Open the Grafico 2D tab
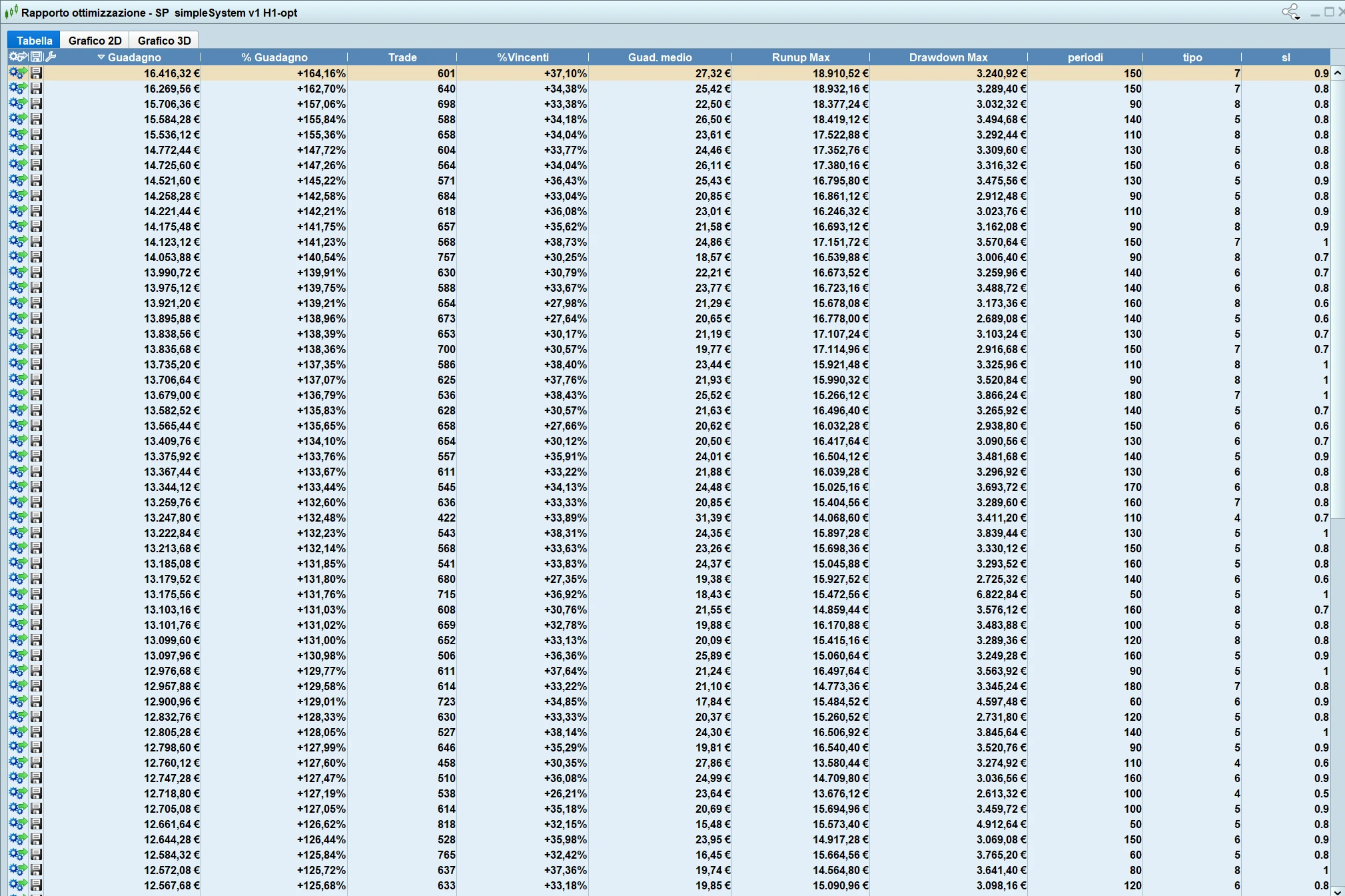This screenshot has width=1345, height=896. [x=95, y=41]
